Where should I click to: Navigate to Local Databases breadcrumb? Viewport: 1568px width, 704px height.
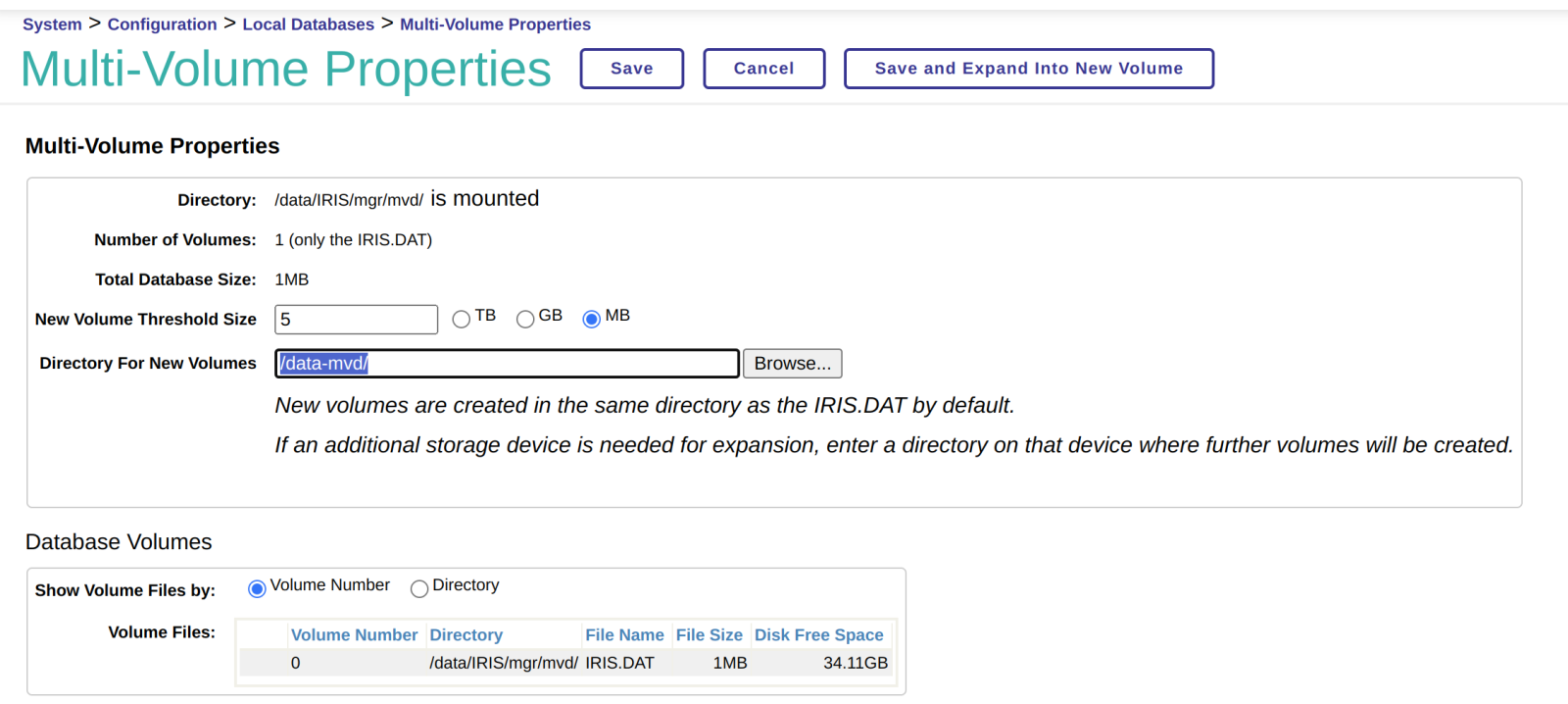(308, 25)
